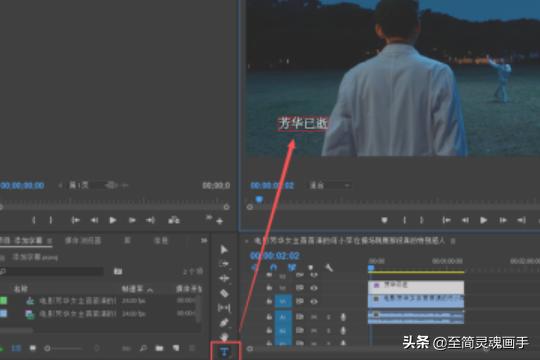The width and height of the screenshot is (540, 360).
Task: Switch to the Media Browser tab
Action: [x=83, y=240]
